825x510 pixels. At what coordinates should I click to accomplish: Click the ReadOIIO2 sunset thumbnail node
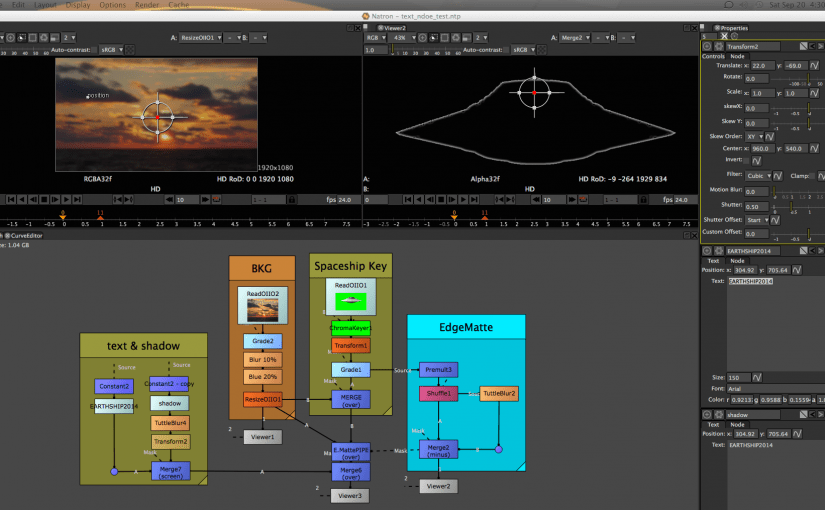(263, 306)
